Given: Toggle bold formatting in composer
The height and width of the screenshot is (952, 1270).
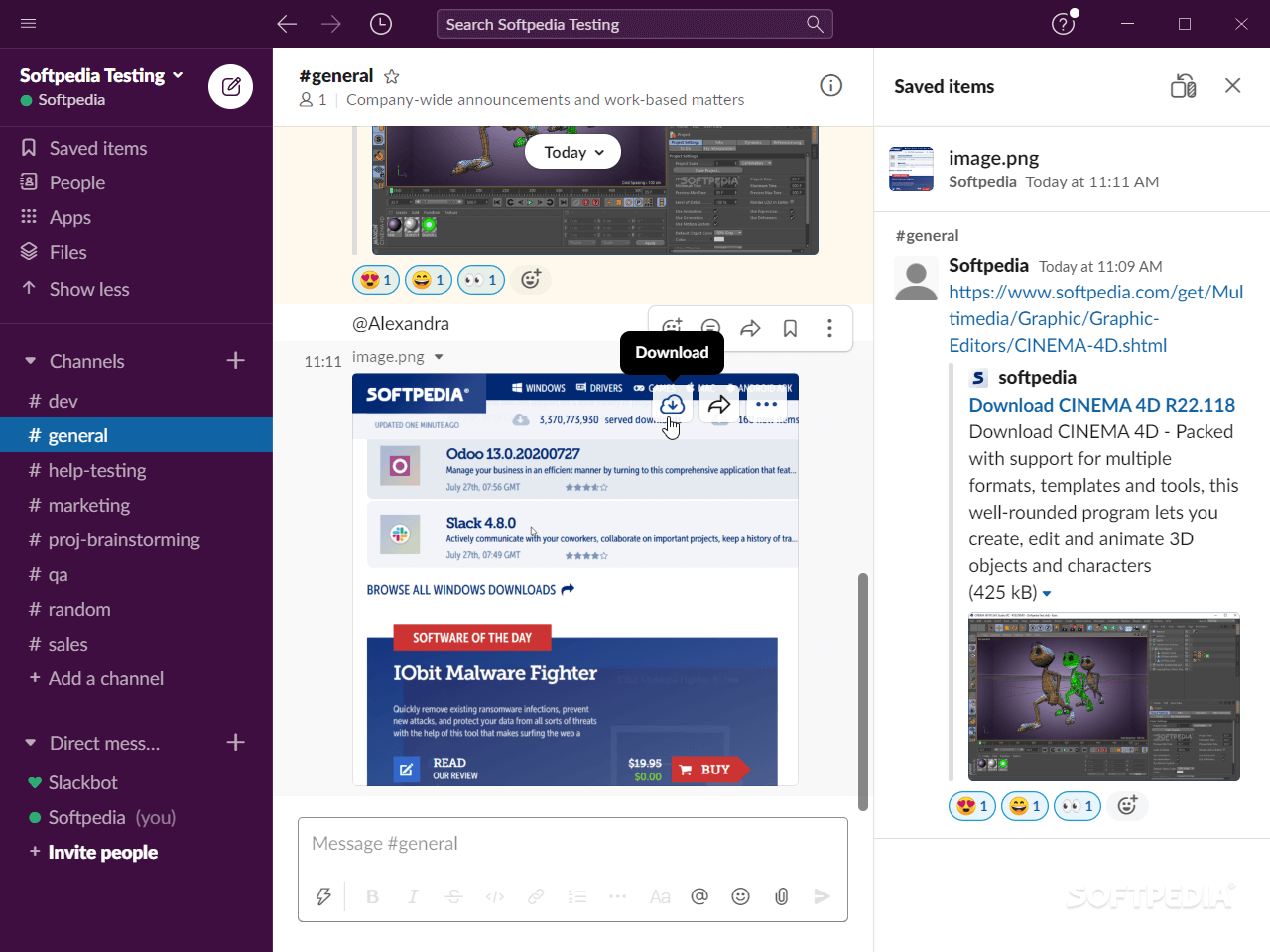Looking at the screenshot, I should pyautogui.click(x=373, y=896).
